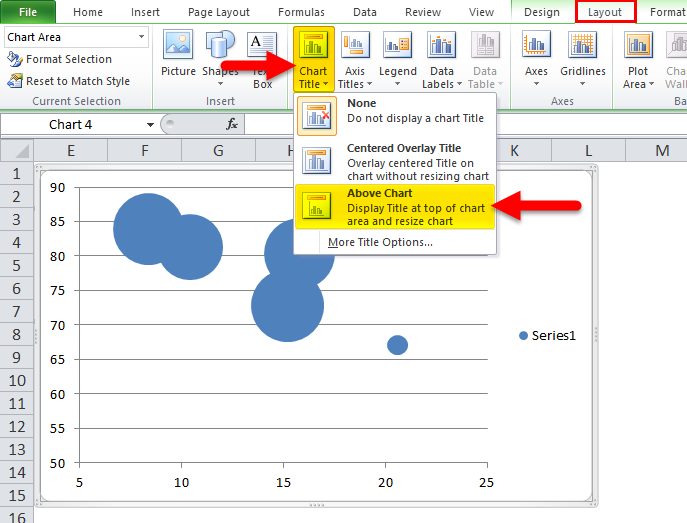Open More Title Options dialog

(x=380, y=242)
